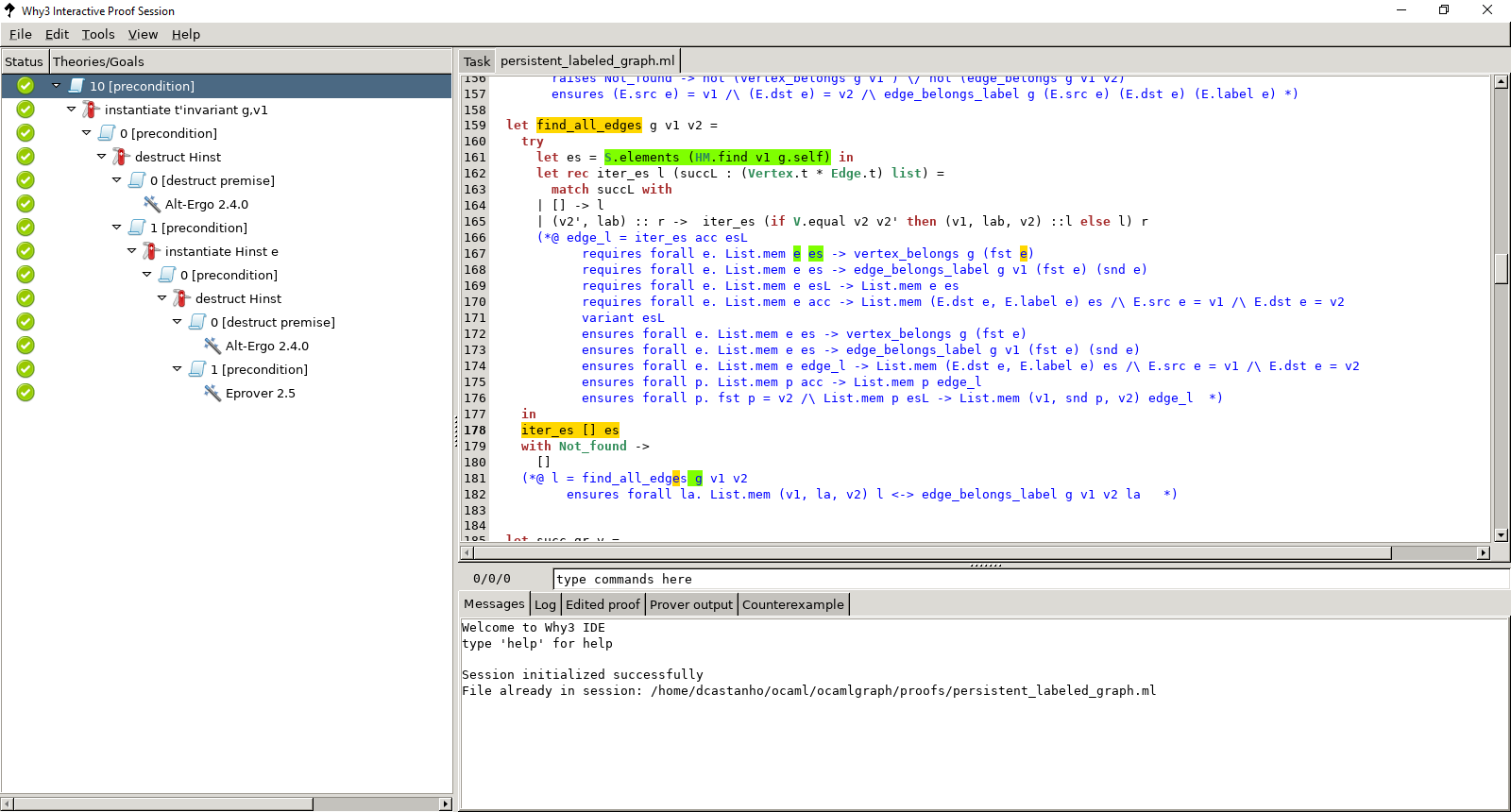Click the goal icon next to 1 [precondition] above Eprover
The width and height of the screenshot is (1511, 812).
click(x=197, y=369)
